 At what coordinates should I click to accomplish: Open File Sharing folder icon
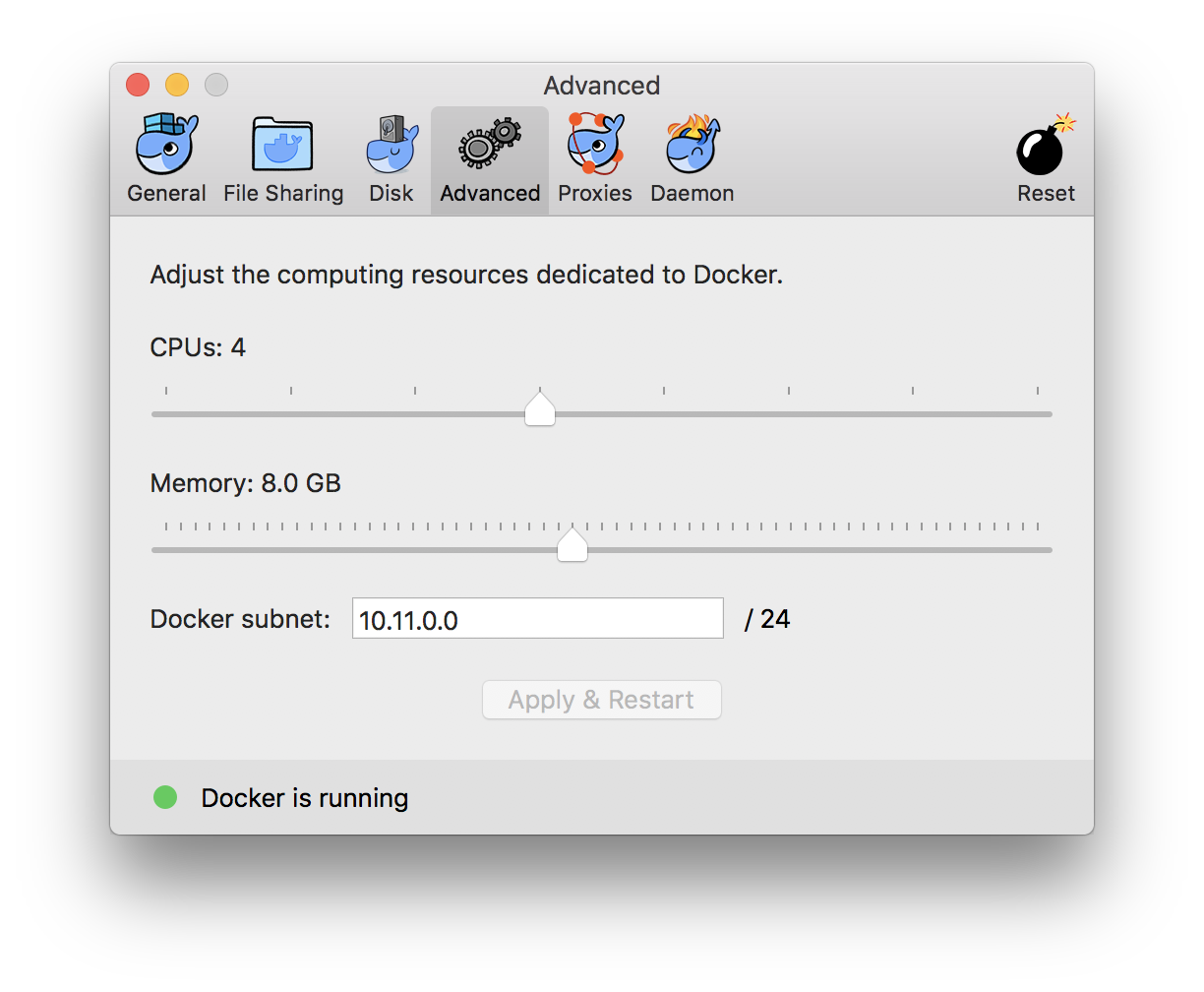282,144
